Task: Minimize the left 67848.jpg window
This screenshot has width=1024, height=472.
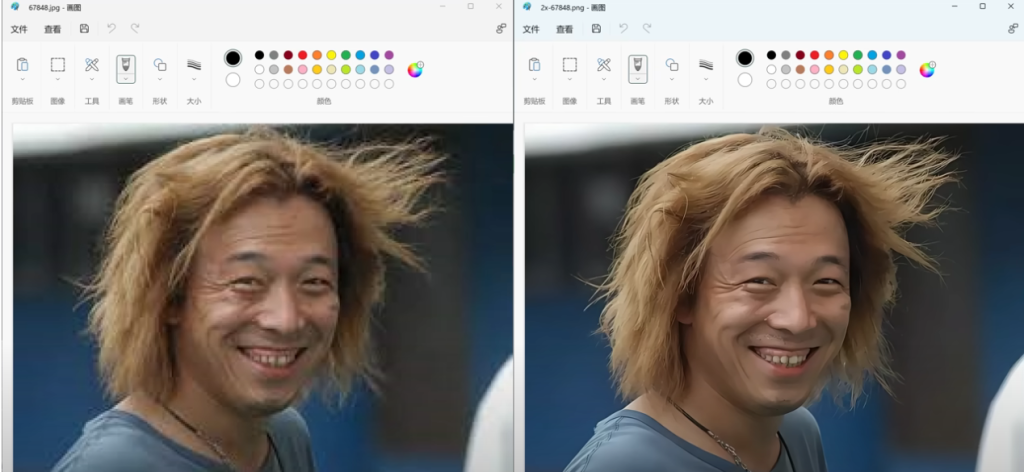Action: 441,6
